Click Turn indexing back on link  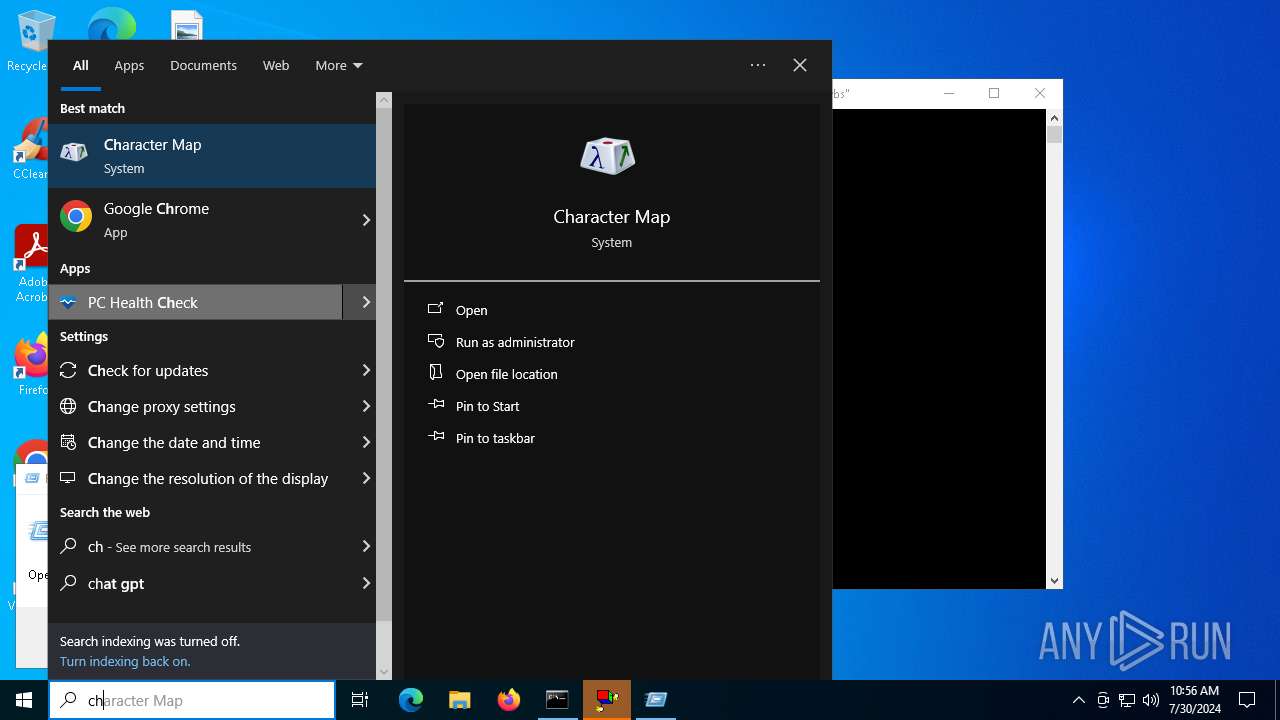click(125, 661)
